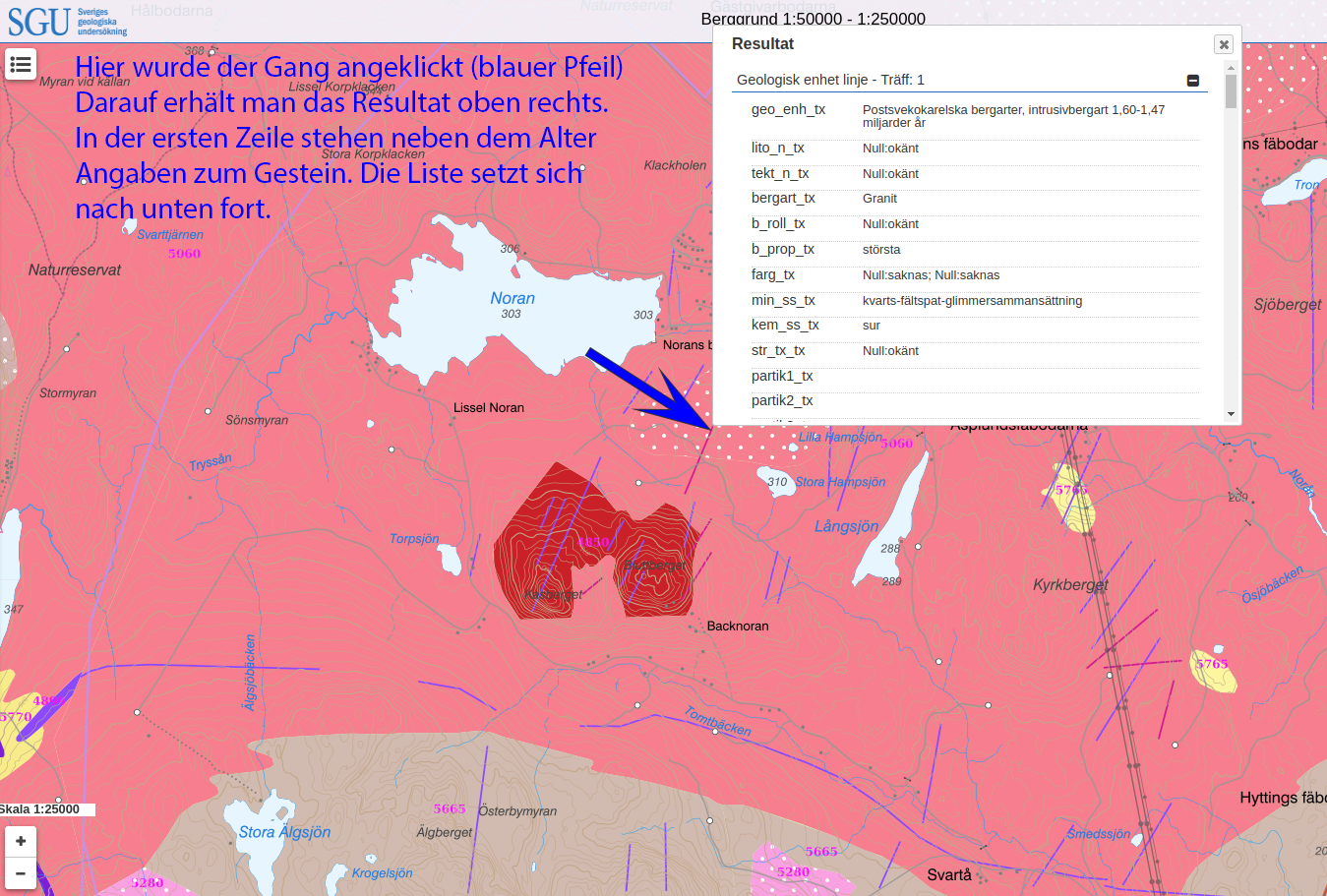The height and width of the screenshot is (896, 1327).
Task: Click the results scrollbar down arrow
Action: click(x=1231, y=414)
